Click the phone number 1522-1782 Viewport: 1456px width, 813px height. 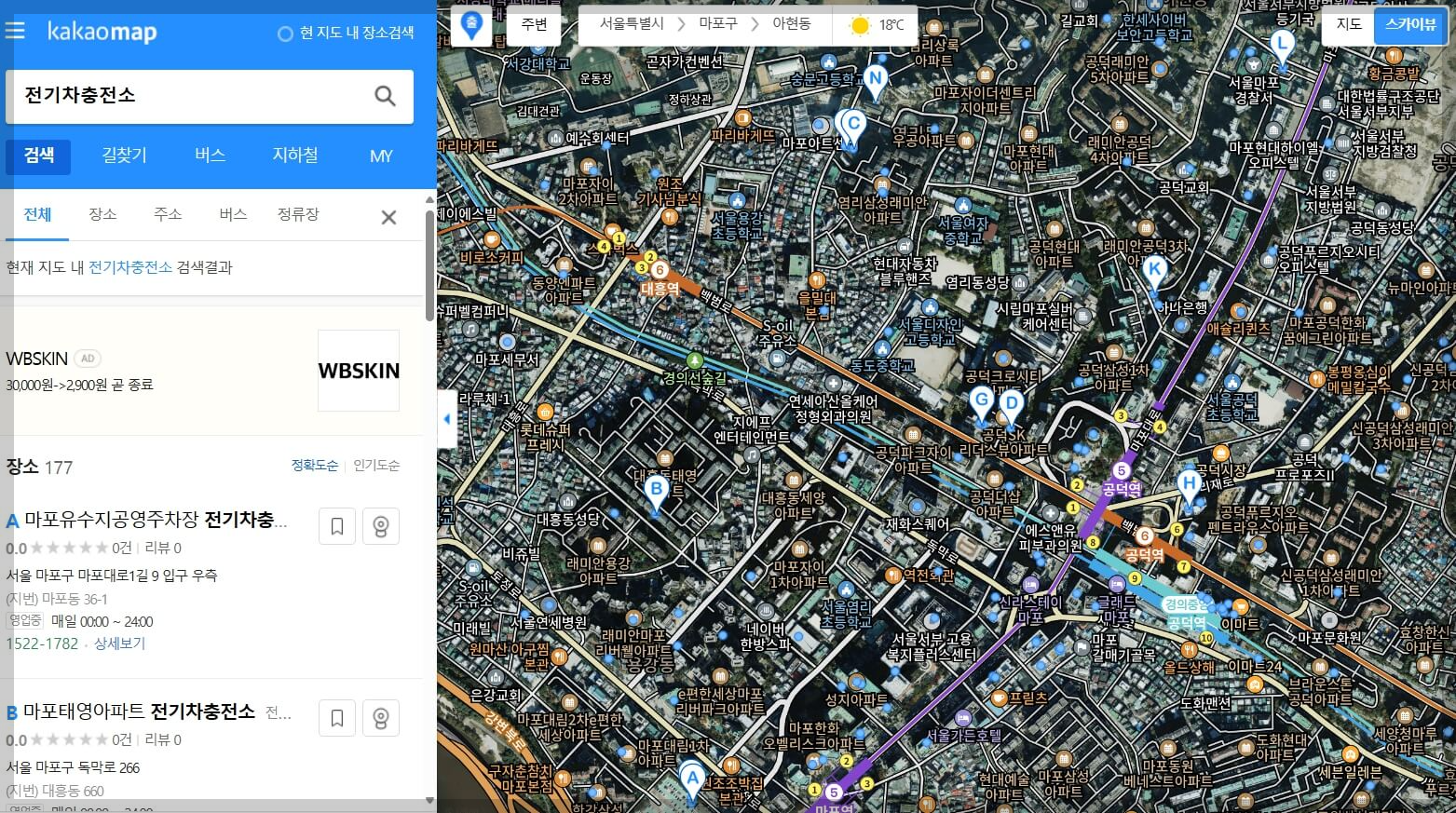42,644
